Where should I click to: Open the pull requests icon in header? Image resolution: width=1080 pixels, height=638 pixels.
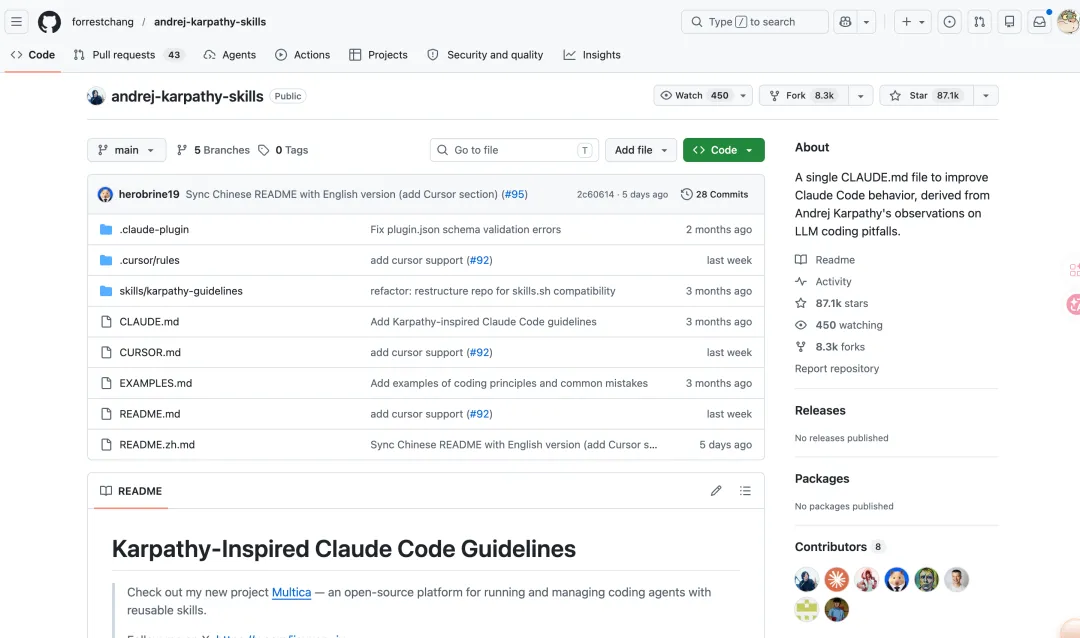pyautogui.click(x=980, y=22)
